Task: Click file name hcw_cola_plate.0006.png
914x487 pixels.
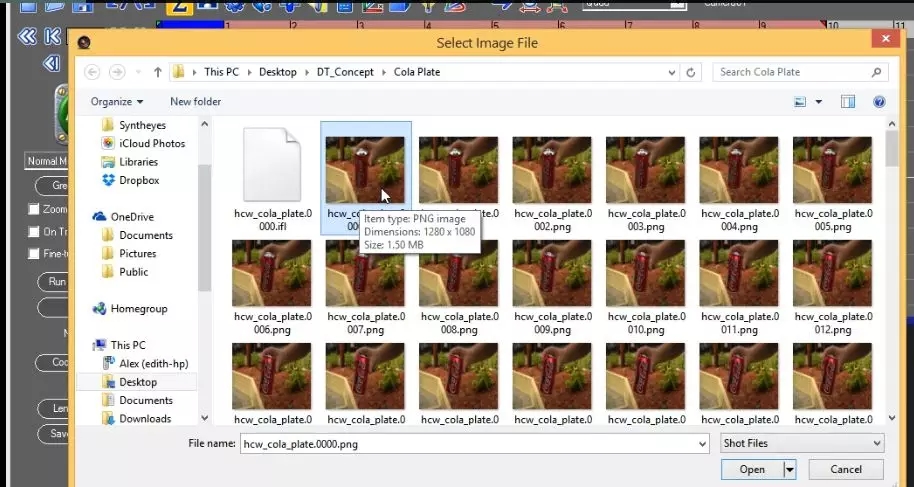Action: coord(273,323)
